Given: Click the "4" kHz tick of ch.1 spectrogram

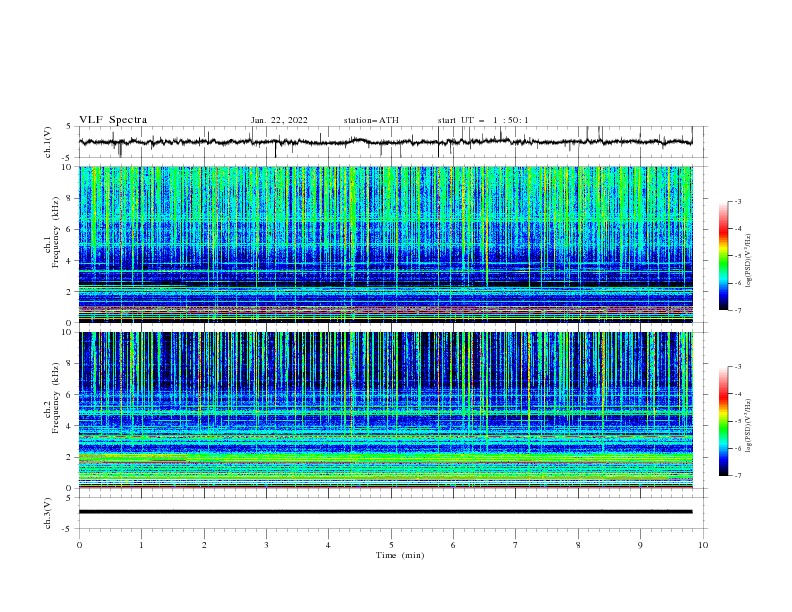Looking at the screenshot, I should 71,261.
